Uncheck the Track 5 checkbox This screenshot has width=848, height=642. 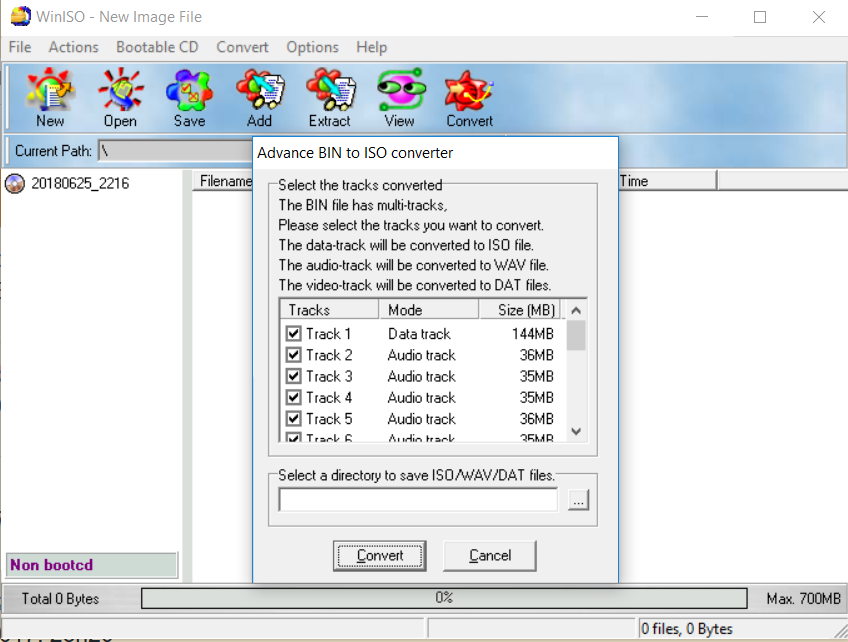[x=293, y=419]
